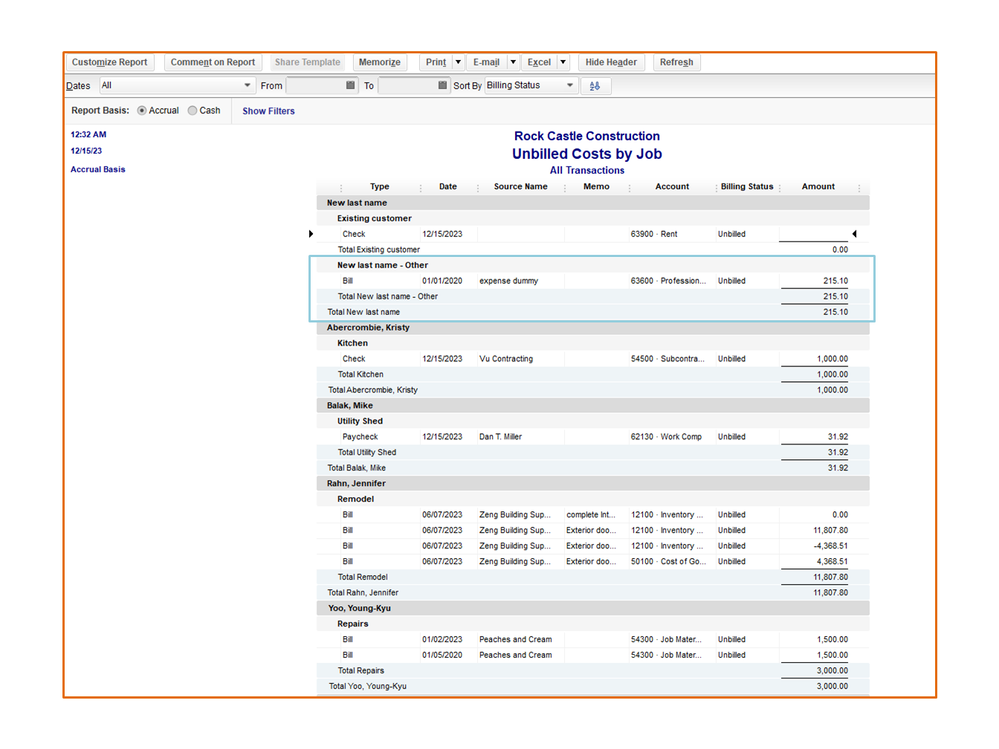Click the -4,368.51 amount
999x749 pixels.
(830, 546)
